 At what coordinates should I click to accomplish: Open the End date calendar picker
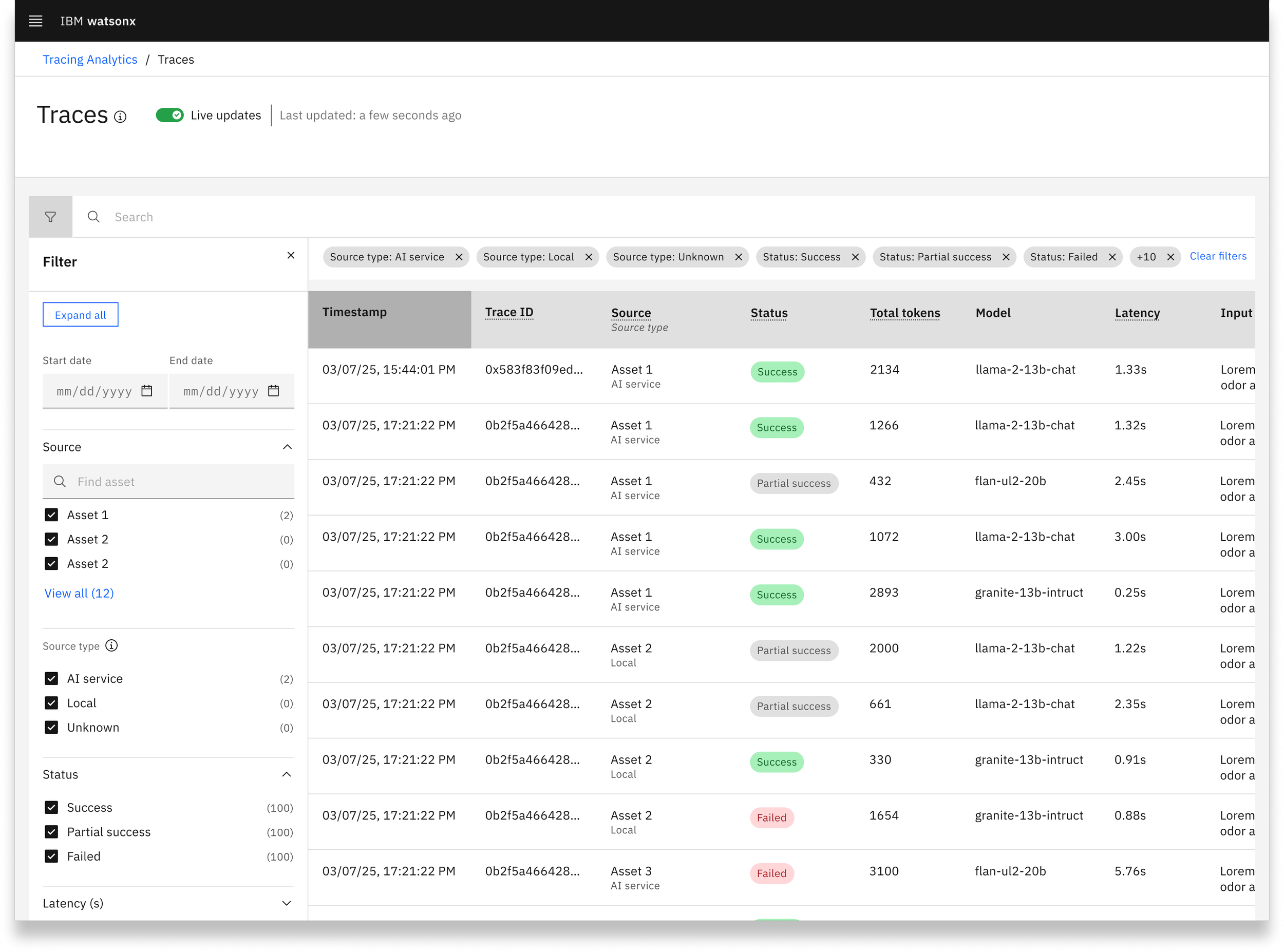pos(274,391)
